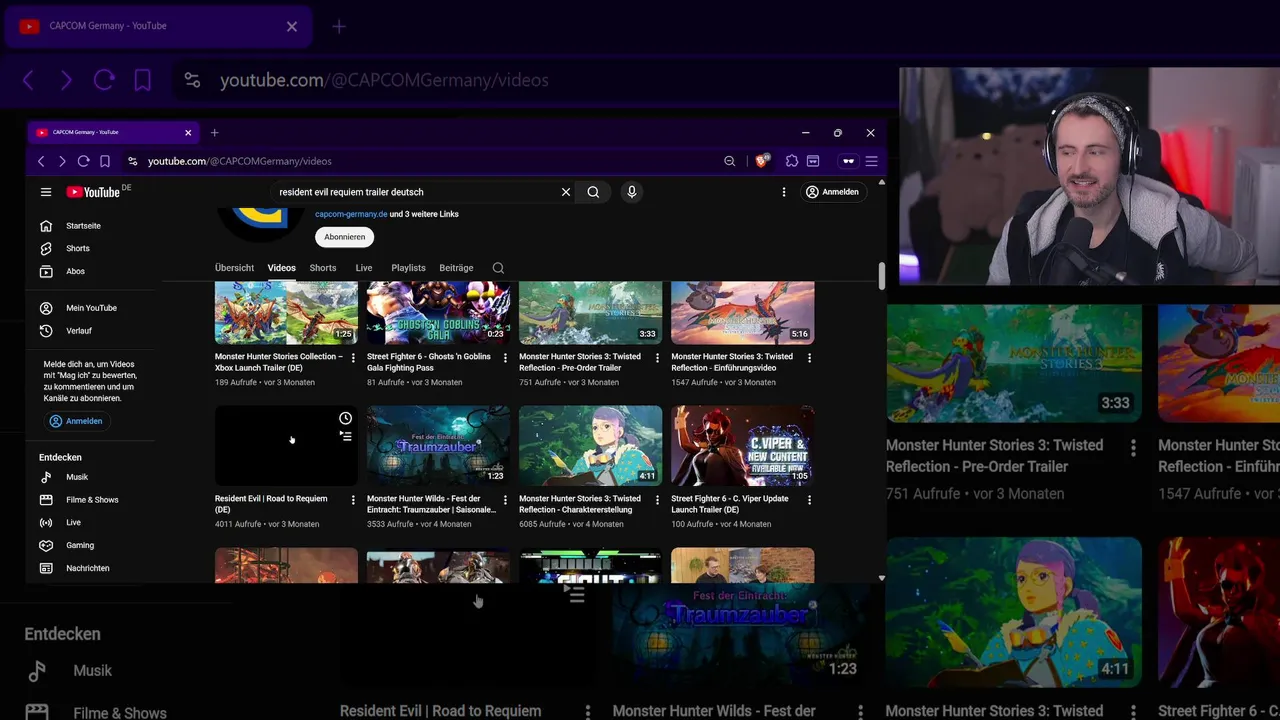The height and width of the screenshot is (720, 1280).
Task: Add Road to Requiem to watch later
Action: (x=345, y=418)
